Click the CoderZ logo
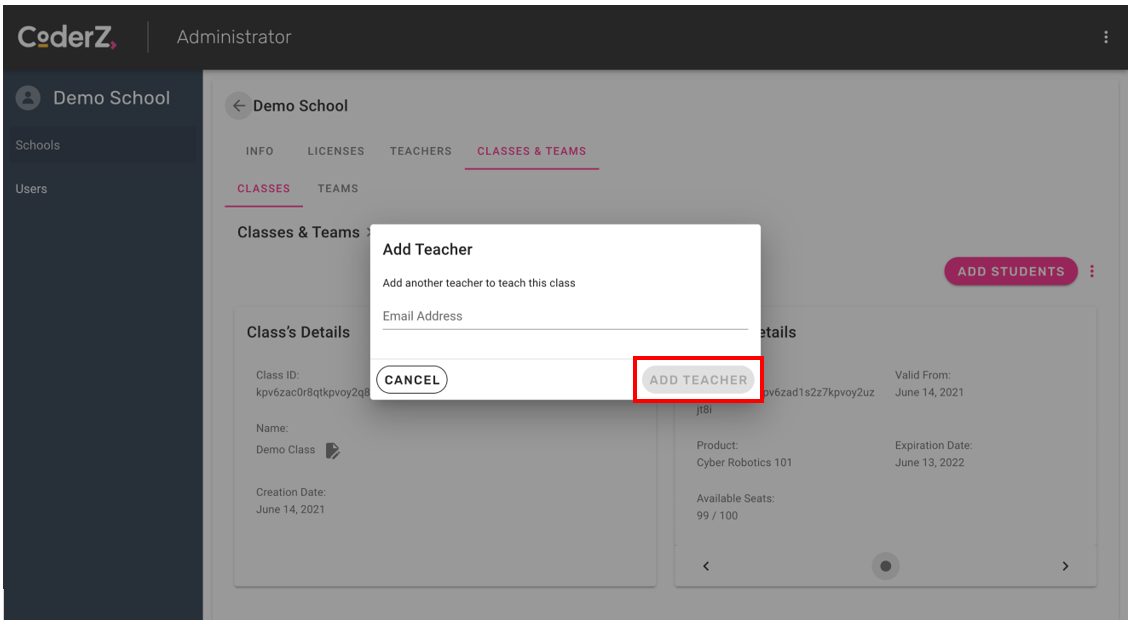Image resolution: width=1136 pixels, height=626 pixels. click(x=67, y=37)
